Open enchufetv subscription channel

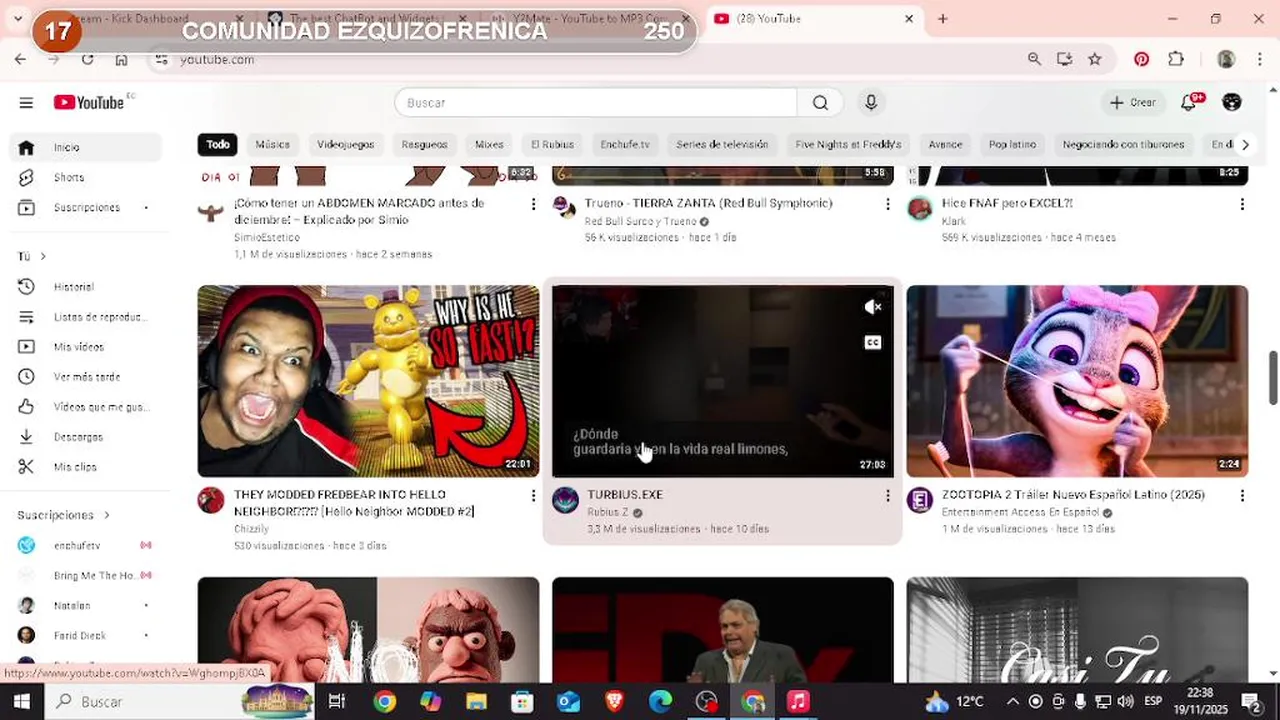85,545
